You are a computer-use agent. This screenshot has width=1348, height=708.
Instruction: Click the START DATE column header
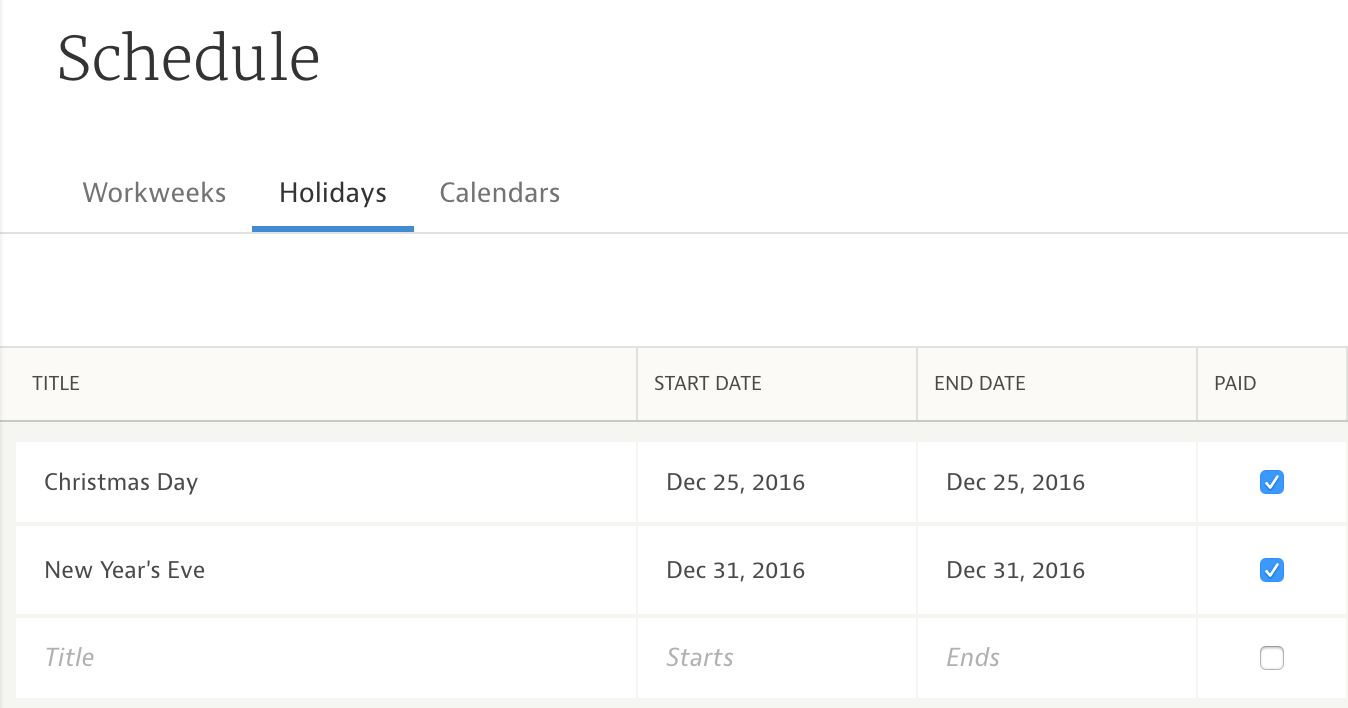708,383
